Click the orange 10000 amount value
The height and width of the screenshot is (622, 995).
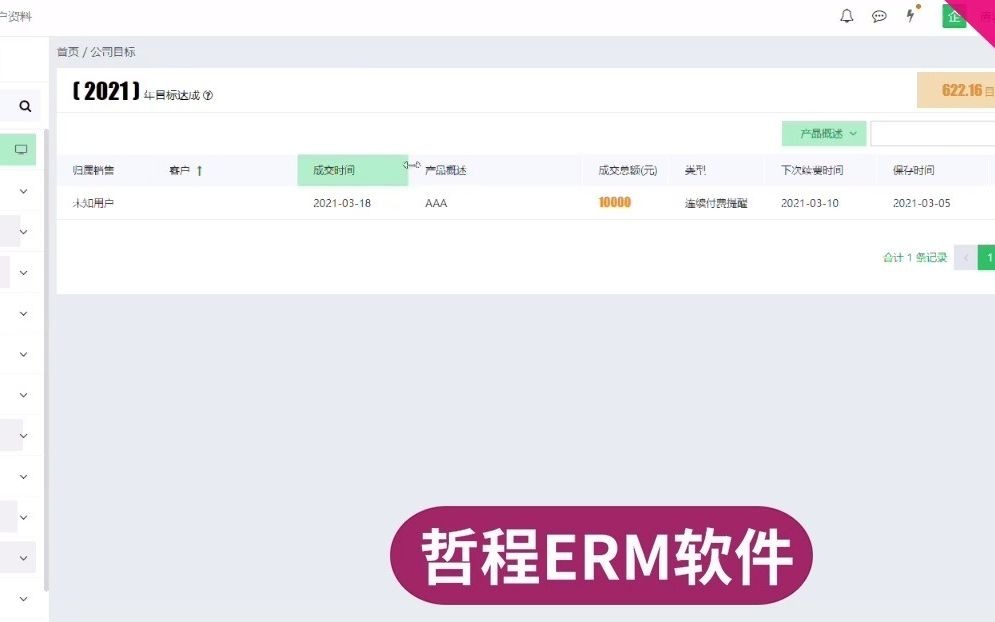tap(613, 202)
